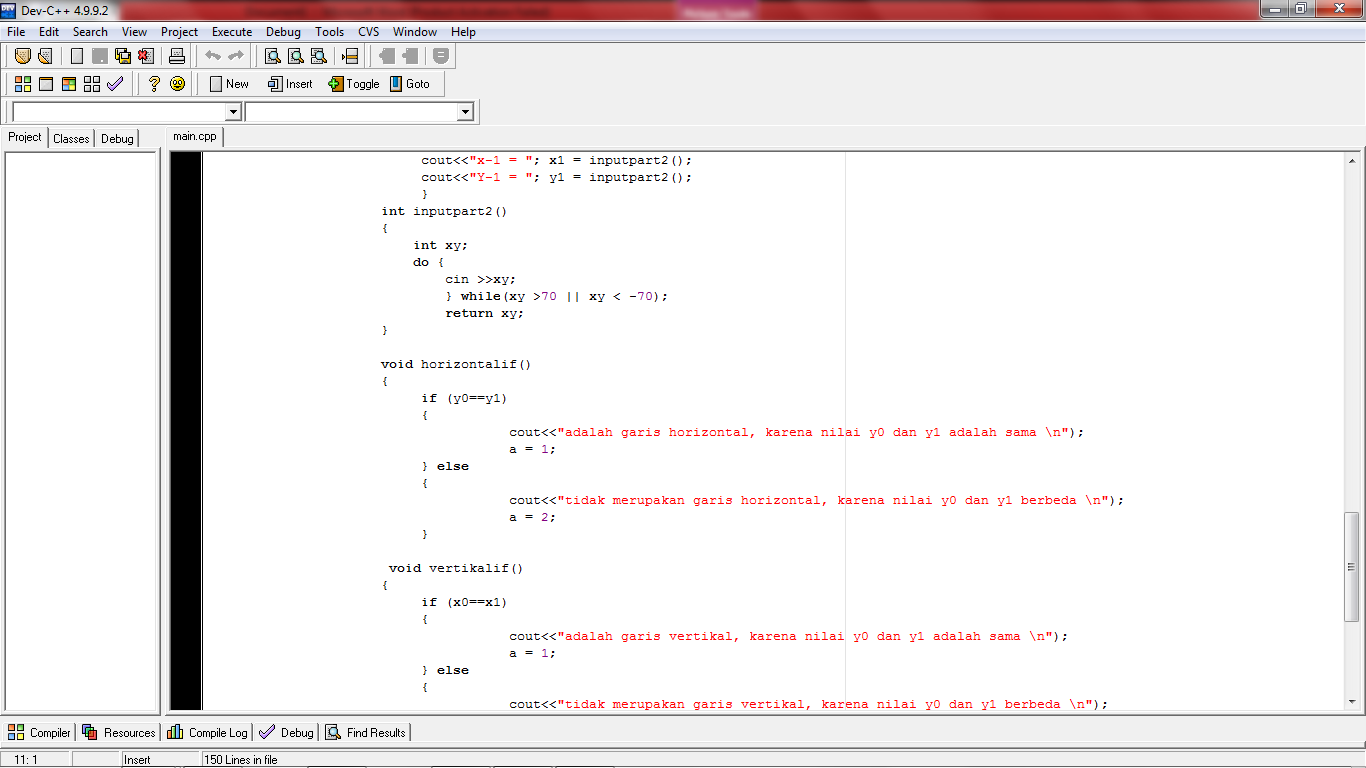1366x768 pixels.
Task: Open the Resources tab in the bottom panel
Action: [x=119, y=733]
